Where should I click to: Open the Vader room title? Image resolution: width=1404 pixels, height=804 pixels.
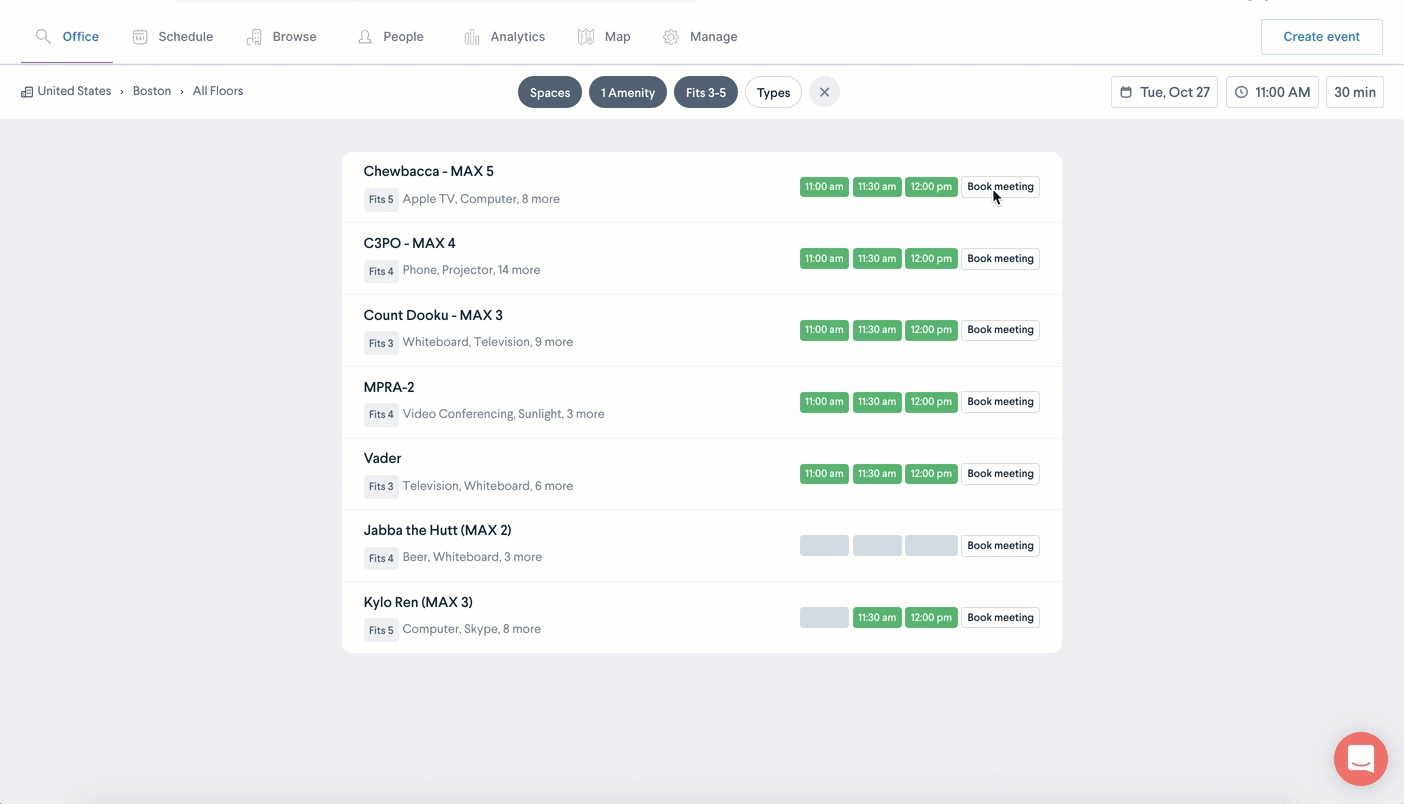tap(382, 459)
